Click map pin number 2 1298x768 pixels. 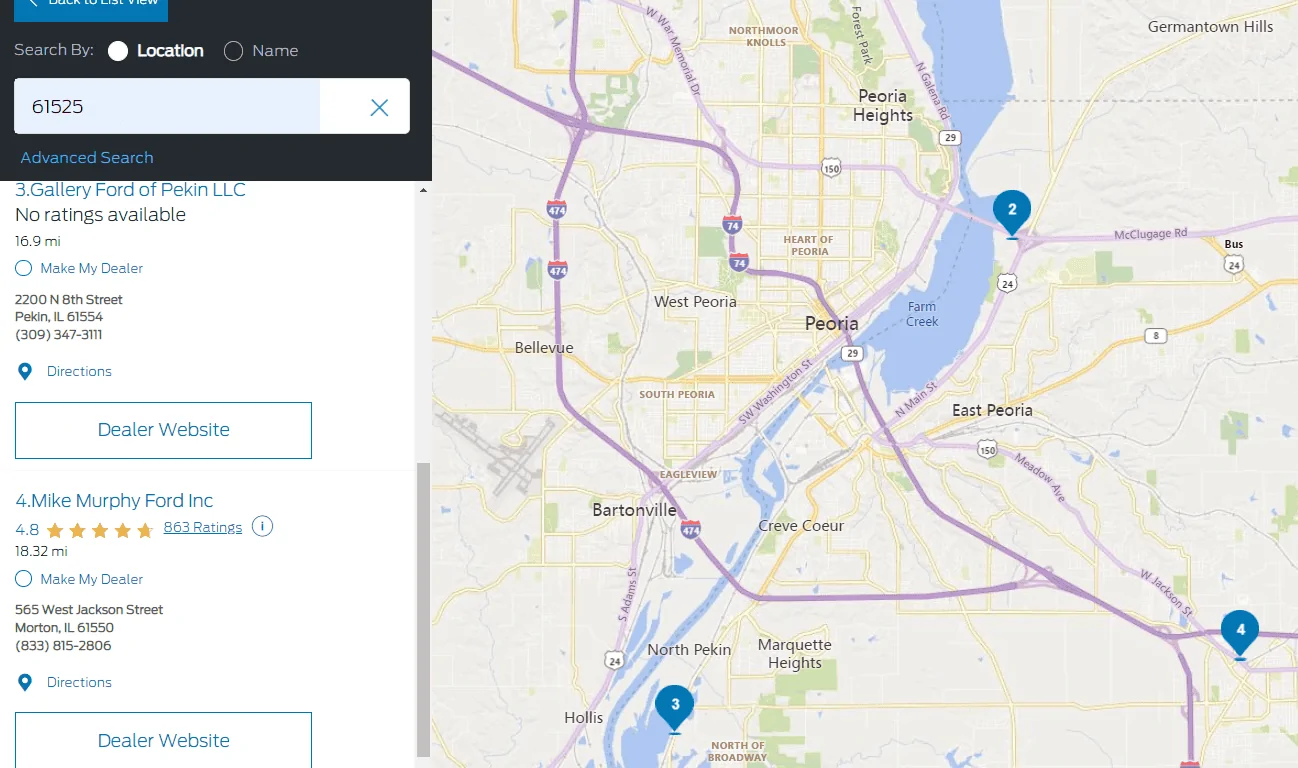1012,213
